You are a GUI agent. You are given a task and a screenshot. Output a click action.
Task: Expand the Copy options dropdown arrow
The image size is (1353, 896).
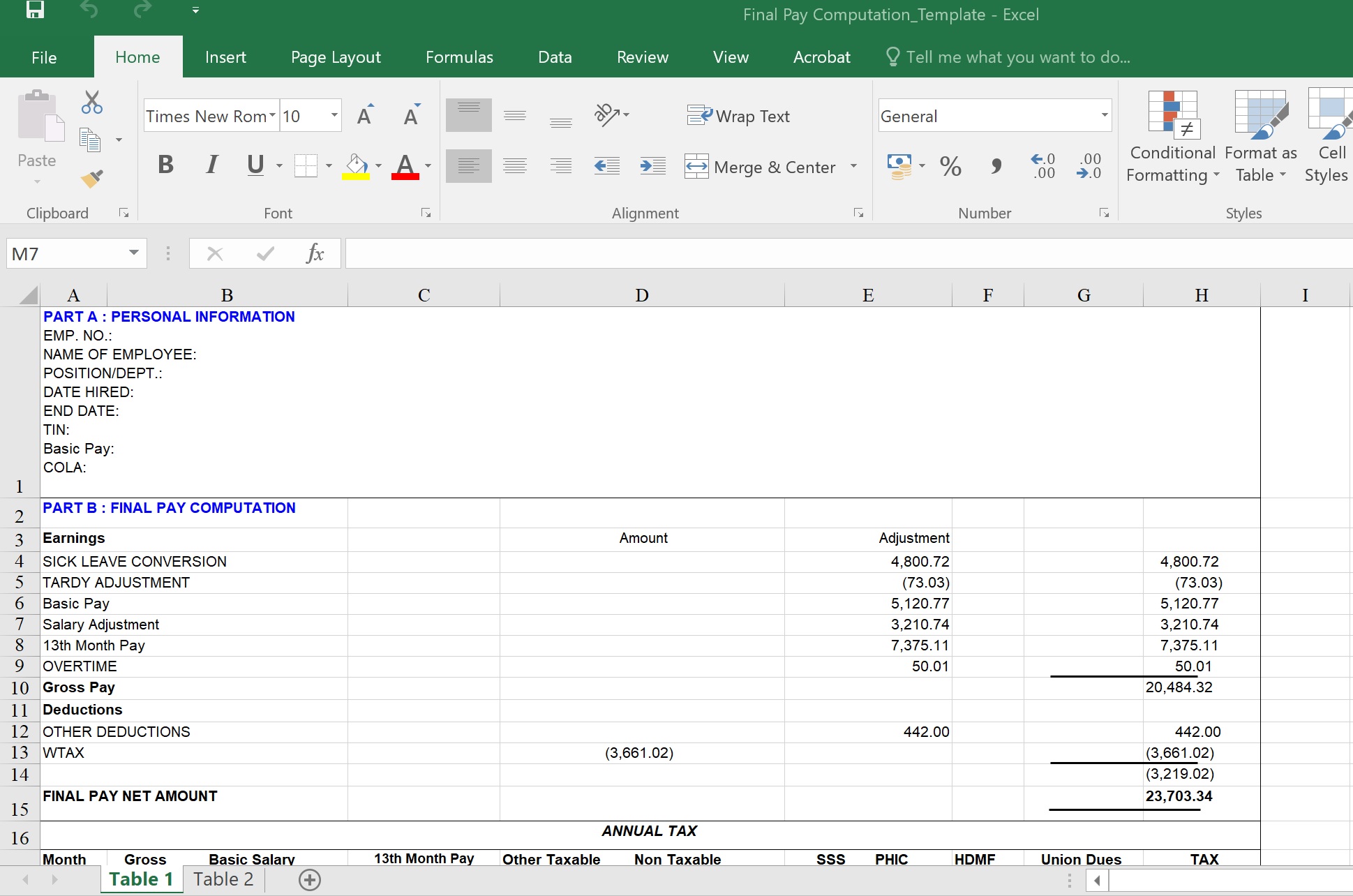(x=119, y=140)
